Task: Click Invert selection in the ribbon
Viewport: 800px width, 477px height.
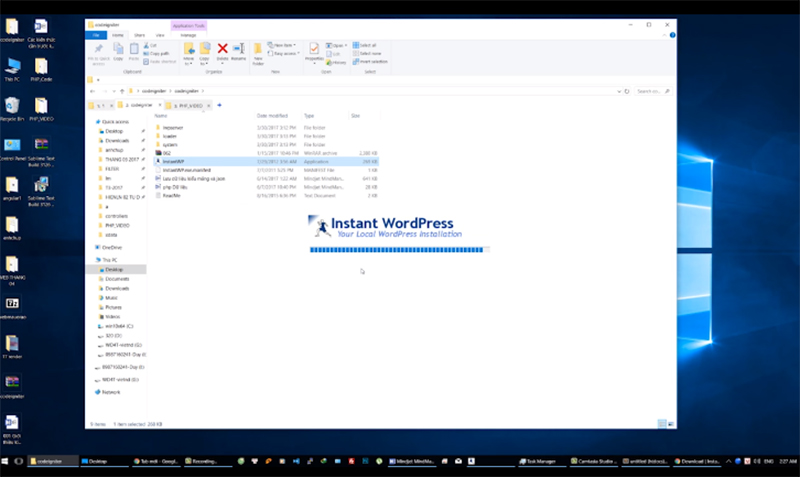Action: coord(371,61)
